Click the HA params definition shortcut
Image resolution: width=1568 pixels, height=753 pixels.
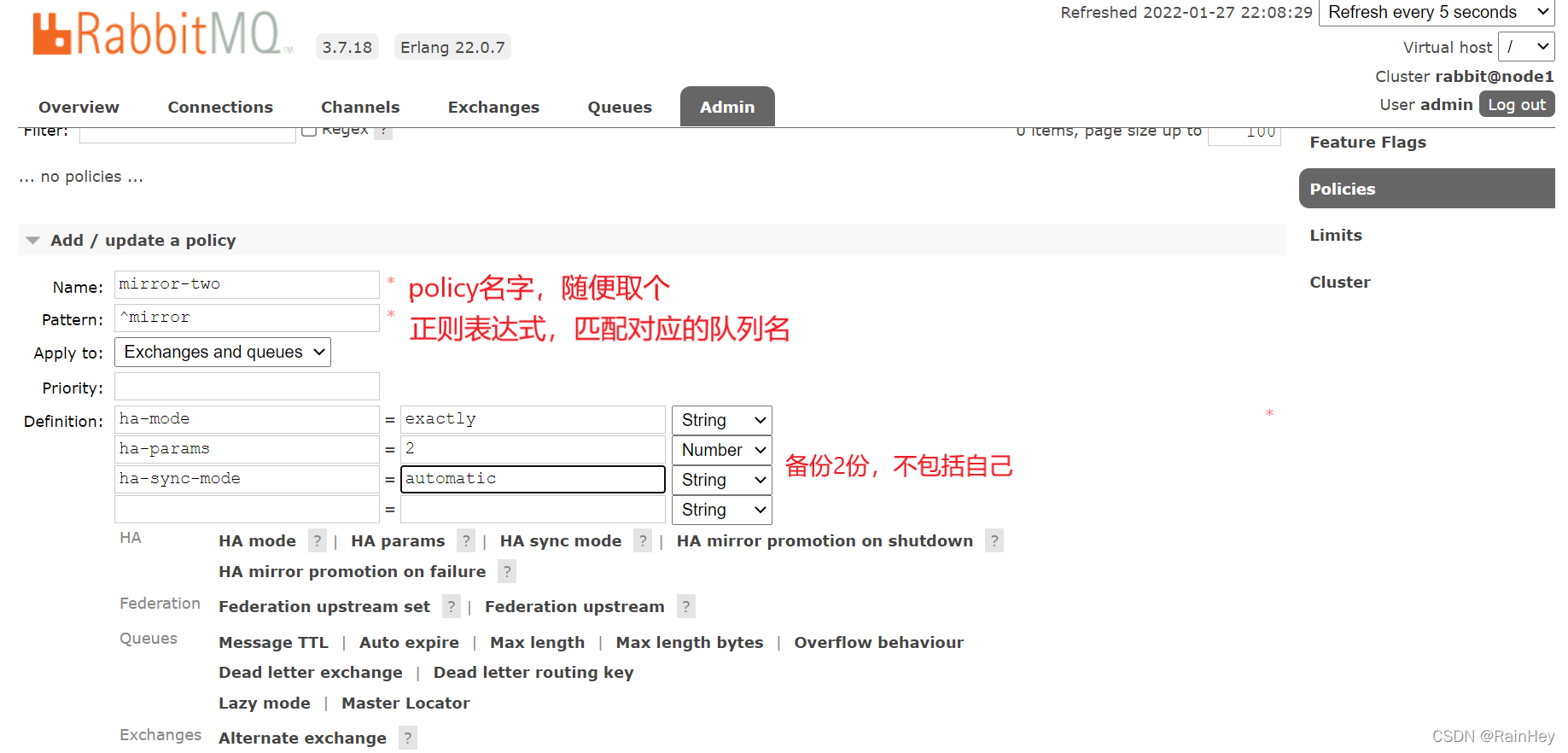(398, 540)
